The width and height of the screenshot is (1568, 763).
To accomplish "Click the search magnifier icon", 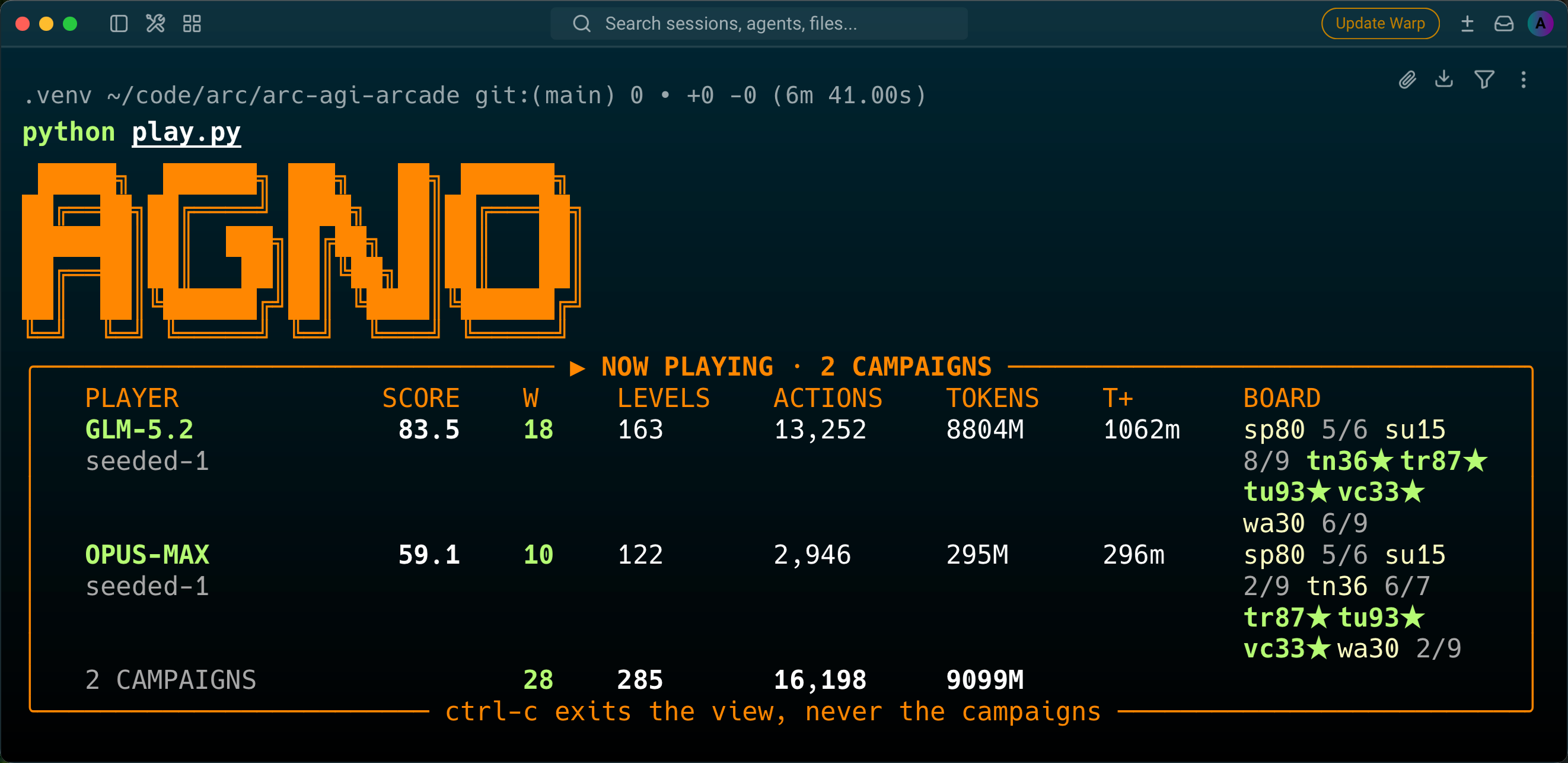I will 582,24.
